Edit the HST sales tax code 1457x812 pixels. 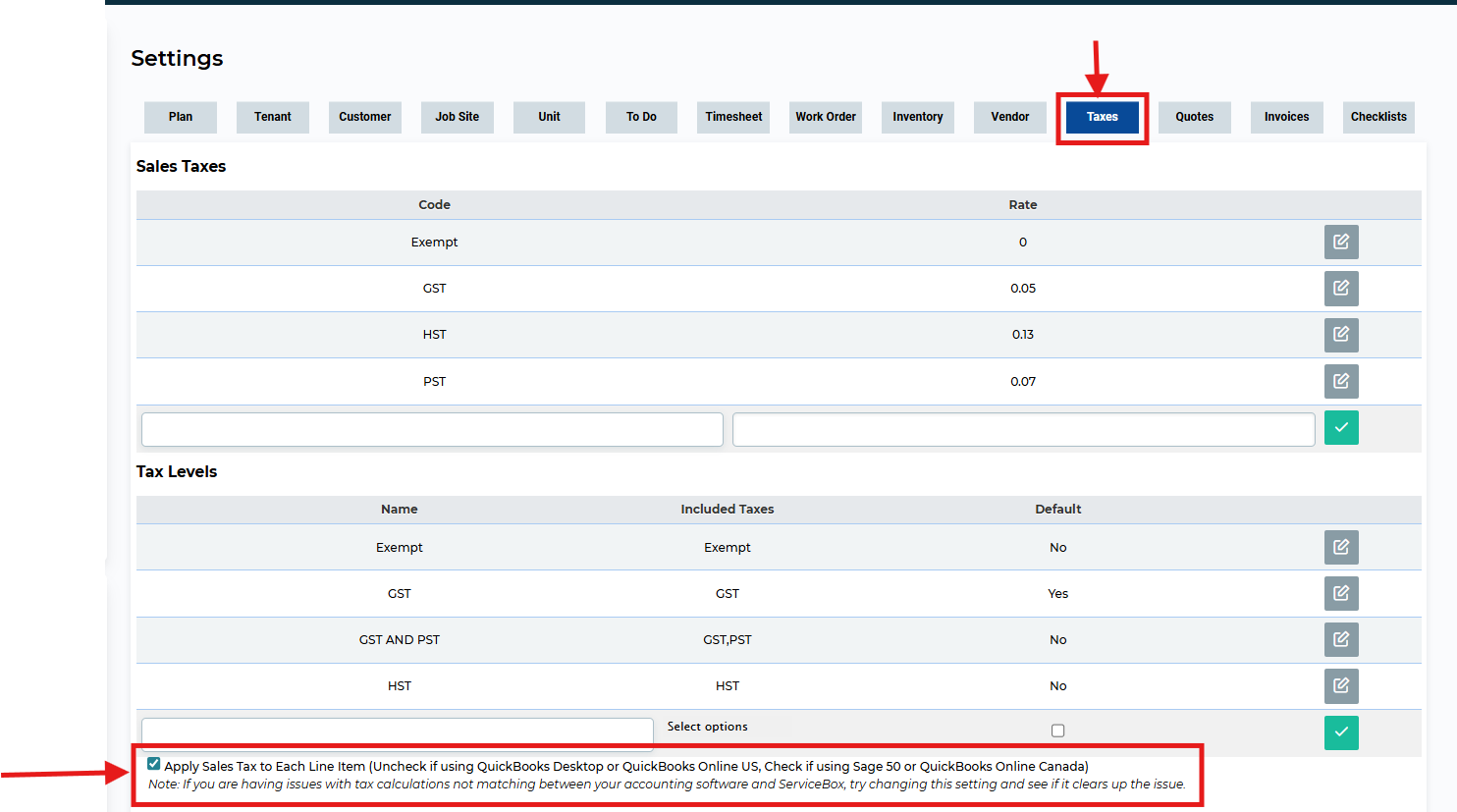pyautogui.click(x=1340, y=335)
